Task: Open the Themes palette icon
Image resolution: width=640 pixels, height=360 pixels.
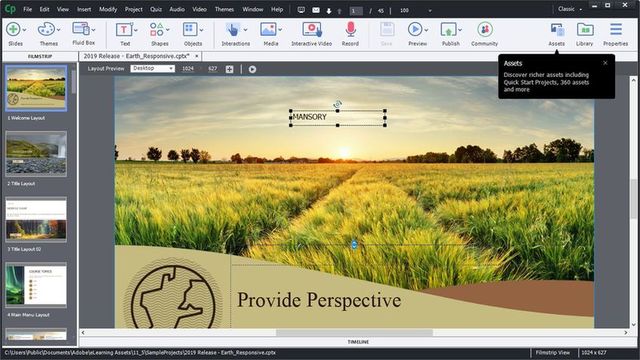Action: 45,29
